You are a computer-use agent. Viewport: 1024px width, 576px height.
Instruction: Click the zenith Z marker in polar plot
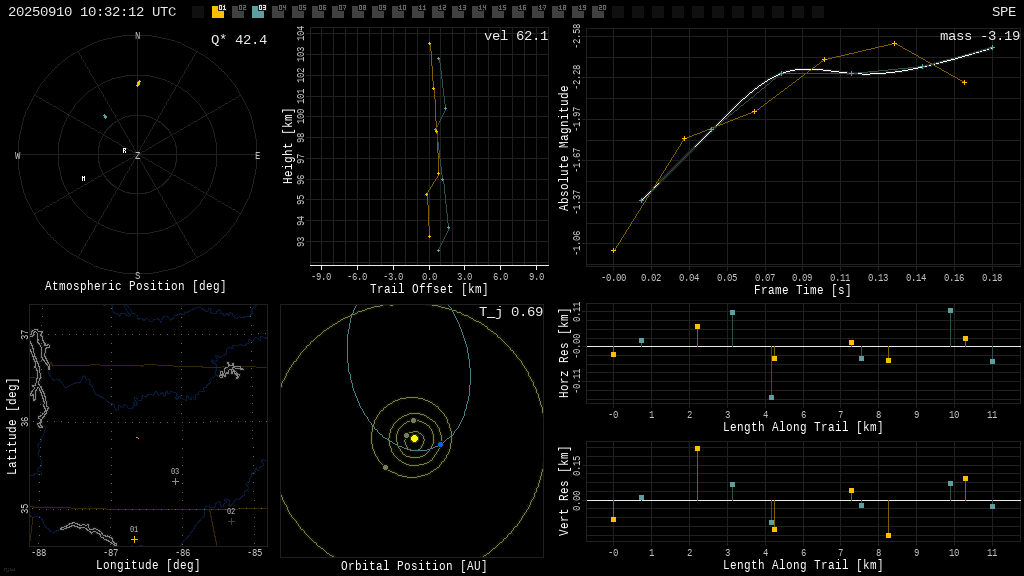pos(138,156)
